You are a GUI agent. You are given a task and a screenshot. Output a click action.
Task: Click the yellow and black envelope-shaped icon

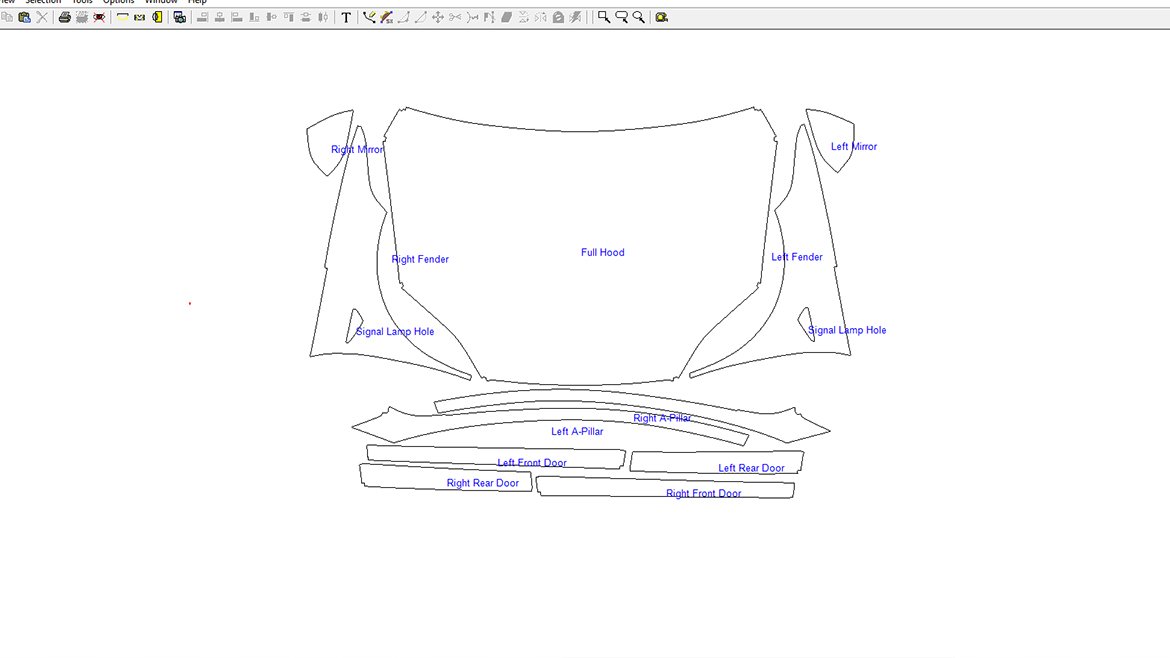point(140,17)
